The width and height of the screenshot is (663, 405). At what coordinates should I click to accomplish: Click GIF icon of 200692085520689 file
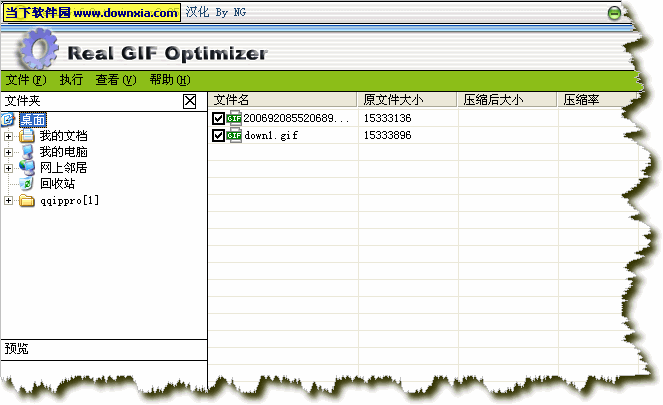[x=234, y=118]
